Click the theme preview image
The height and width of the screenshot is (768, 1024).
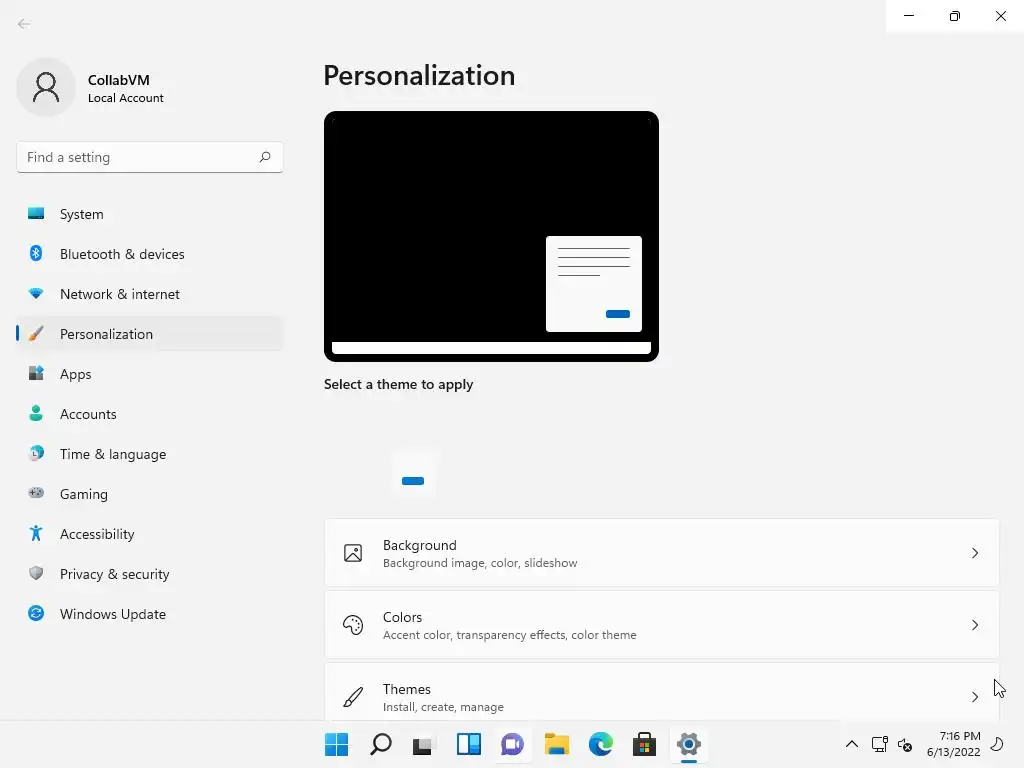point(491,236)
